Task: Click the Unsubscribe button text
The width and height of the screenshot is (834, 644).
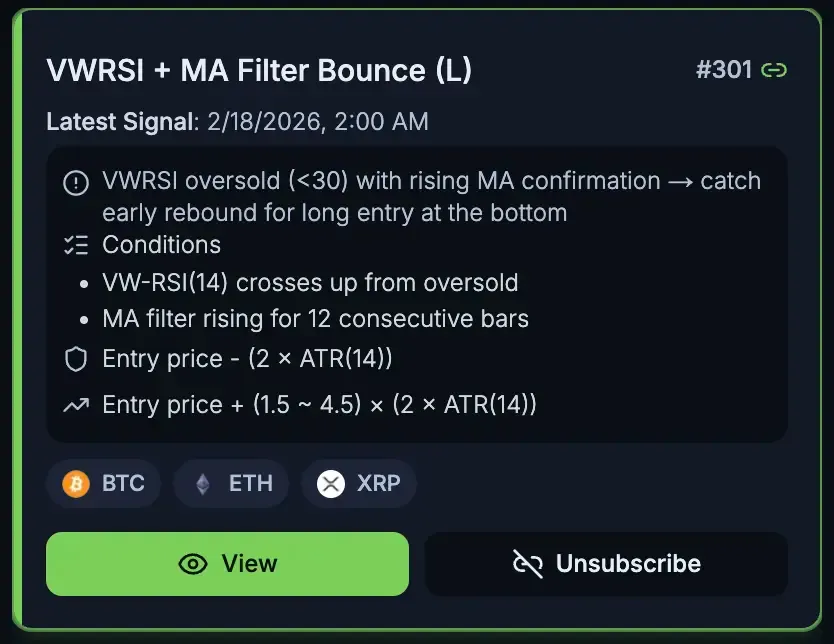Action: click(x=628, y=564)
